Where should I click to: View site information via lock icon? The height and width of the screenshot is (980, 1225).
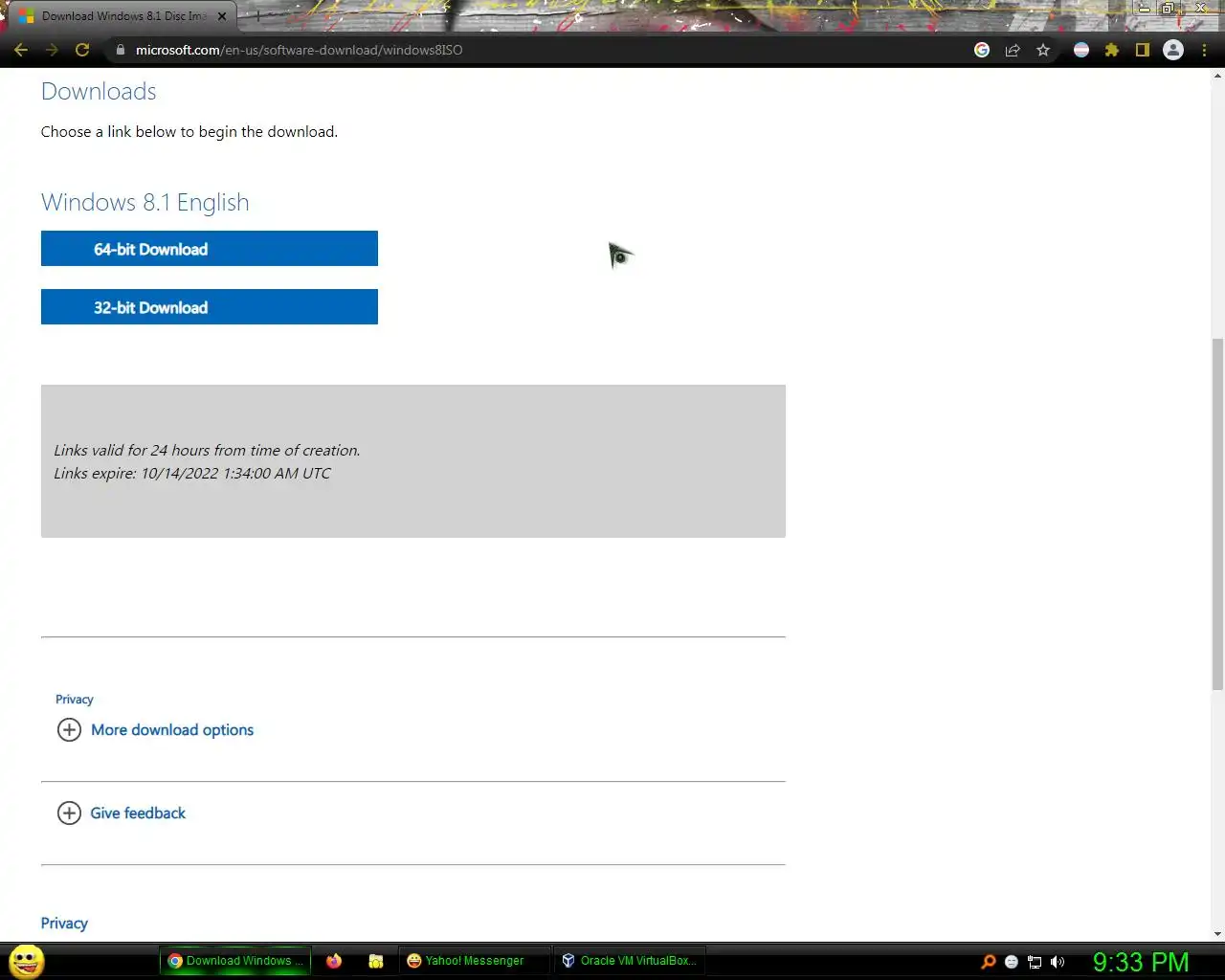(x=121, y=50)
